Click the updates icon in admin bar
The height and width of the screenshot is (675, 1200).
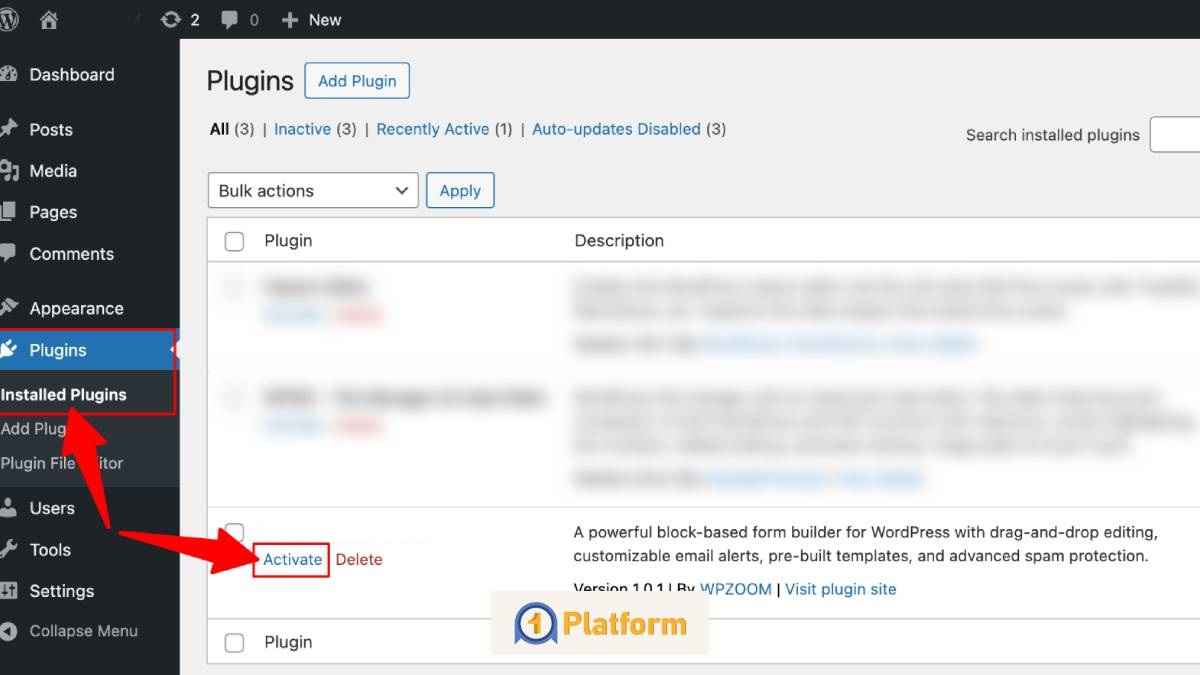[171, 20]
